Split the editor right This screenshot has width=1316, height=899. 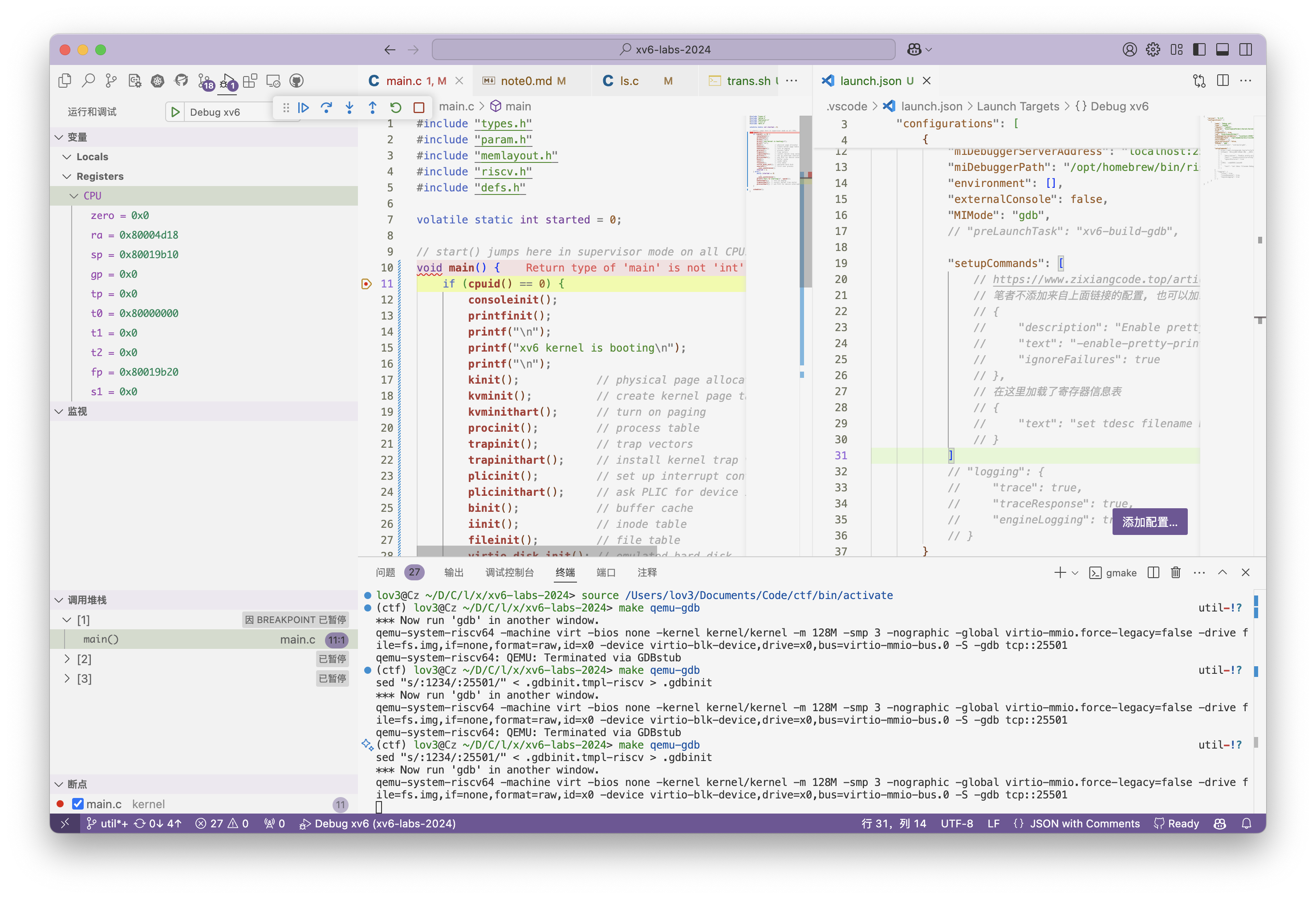click(1223, 81)
